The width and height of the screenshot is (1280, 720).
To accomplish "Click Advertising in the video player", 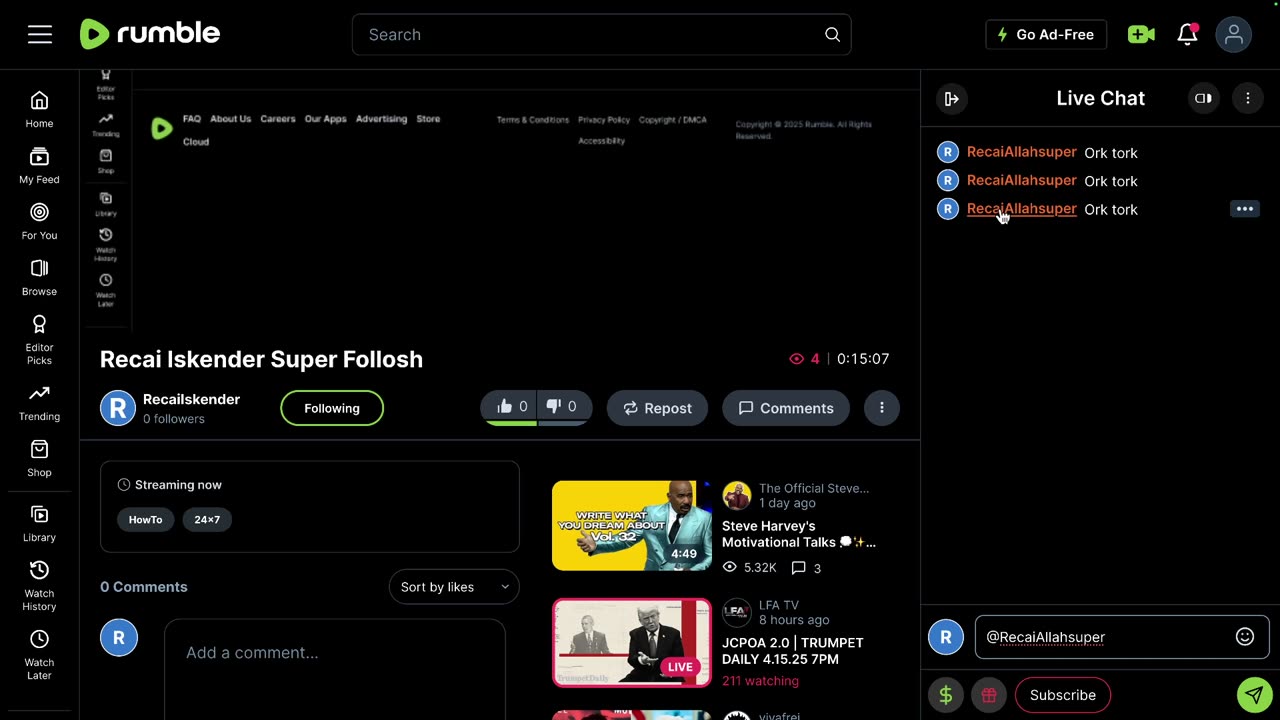I will 382,119.
